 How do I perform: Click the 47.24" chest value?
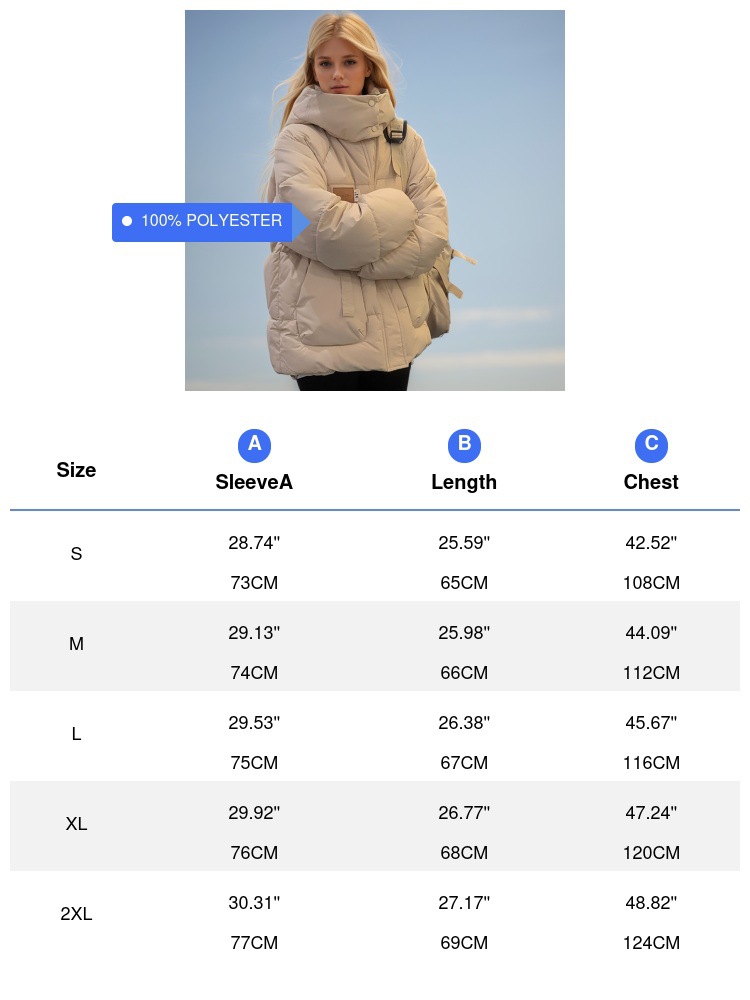coord(651,813)
